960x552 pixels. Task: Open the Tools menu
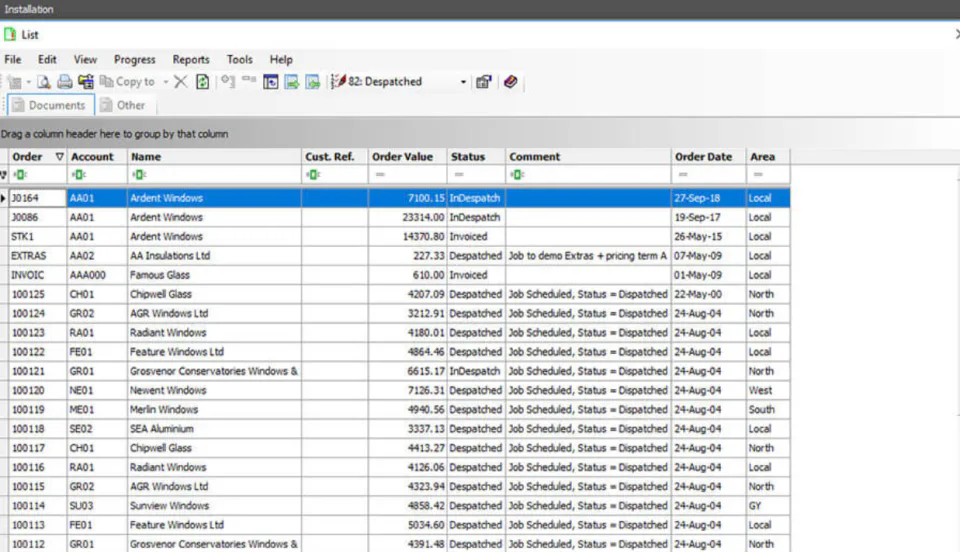239,59
